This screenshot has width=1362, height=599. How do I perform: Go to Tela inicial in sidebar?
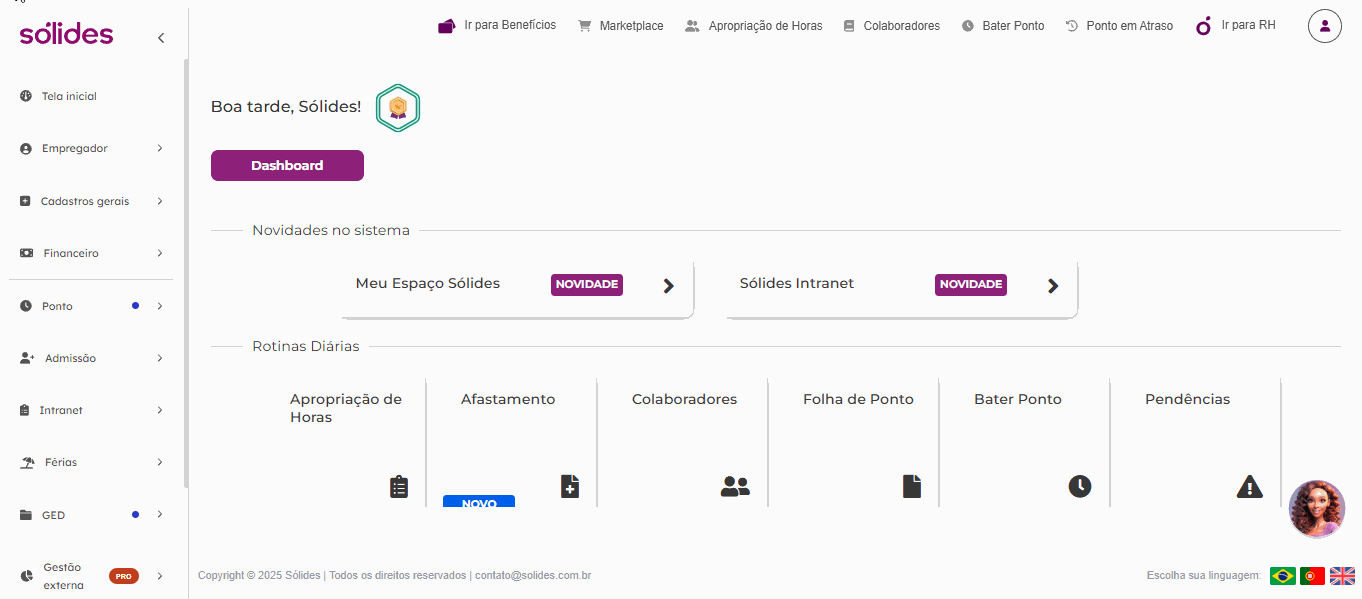pos(69,97)
